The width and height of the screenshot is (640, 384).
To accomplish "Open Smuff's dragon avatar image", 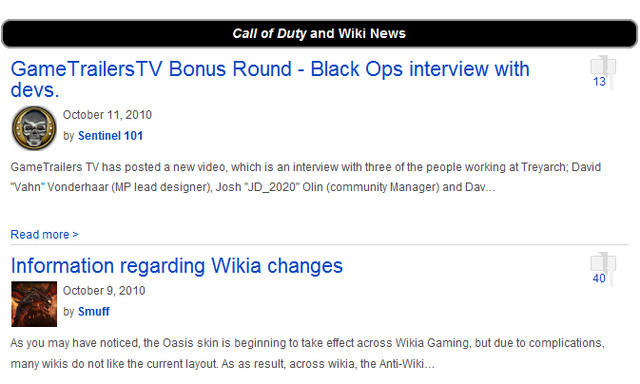I will 34,304.
